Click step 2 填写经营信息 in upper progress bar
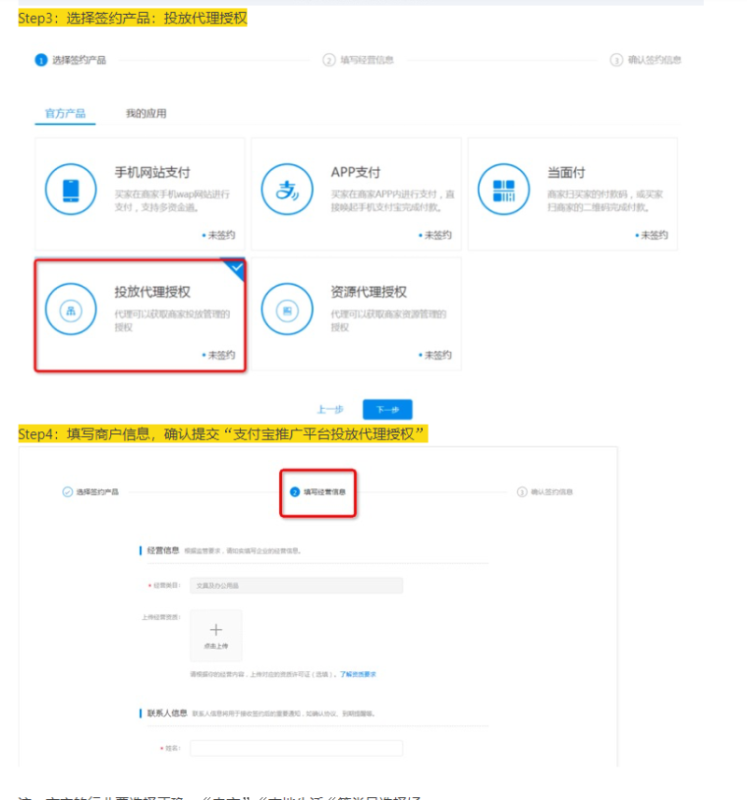The height and width of the screenshot is (800, 747). coord(358,60)
